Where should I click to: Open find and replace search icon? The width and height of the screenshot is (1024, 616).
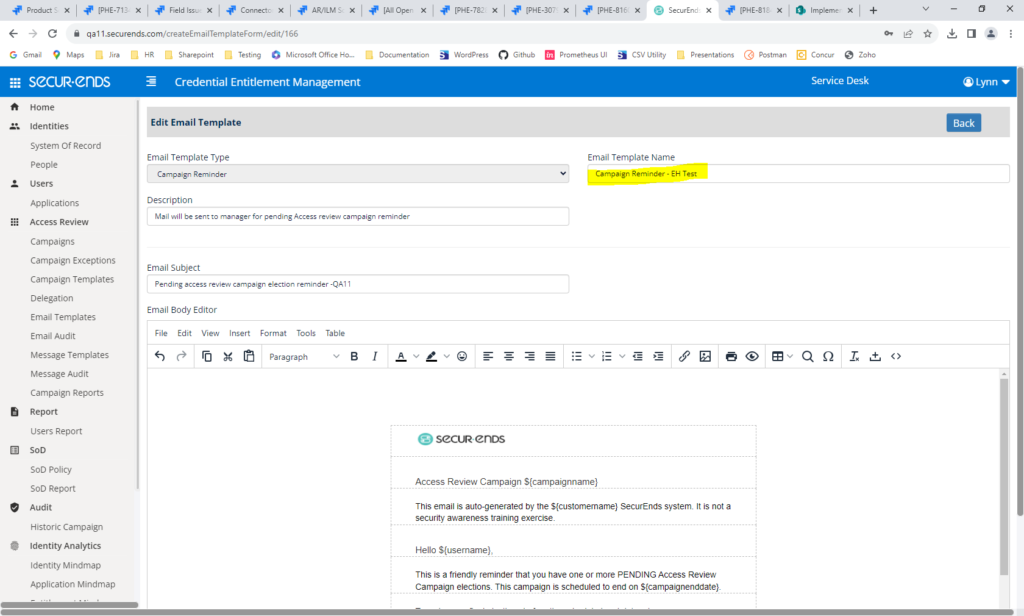click(807, 356)
